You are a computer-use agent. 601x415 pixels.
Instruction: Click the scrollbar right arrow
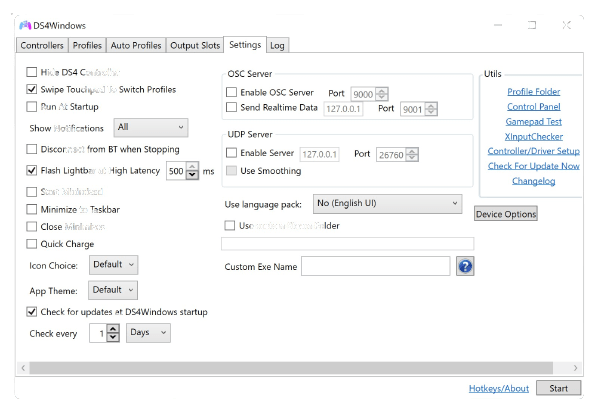[x=575, y=368]
